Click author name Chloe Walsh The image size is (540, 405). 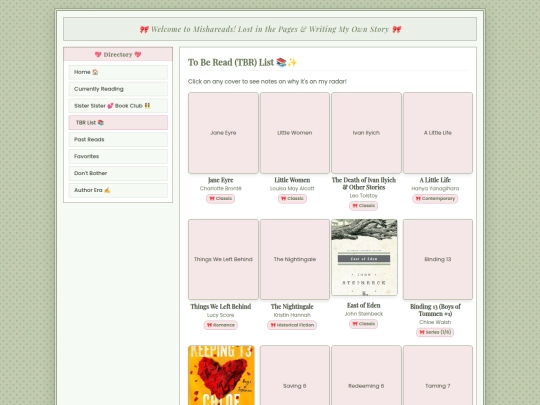435,322
